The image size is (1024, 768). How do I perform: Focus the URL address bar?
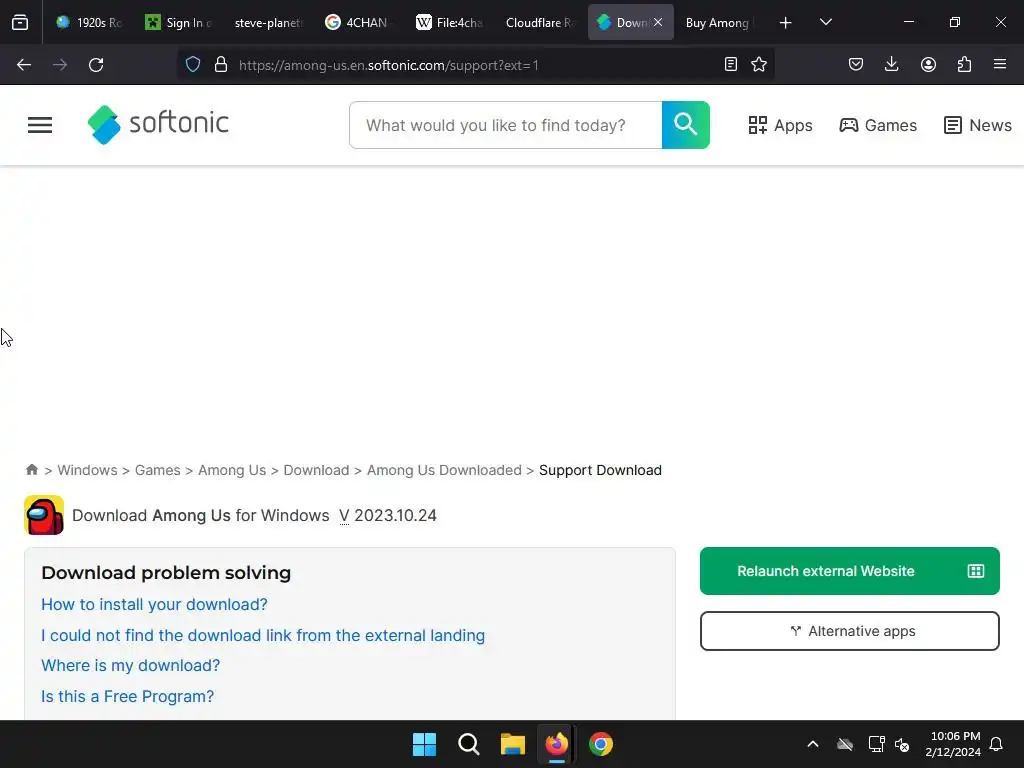click(477, 65)
